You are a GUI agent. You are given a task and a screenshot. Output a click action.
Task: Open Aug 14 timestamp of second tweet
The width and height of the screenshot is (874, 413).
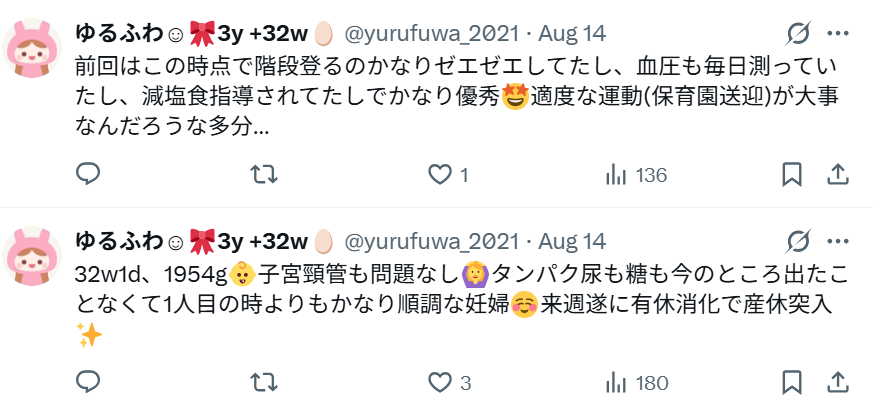pos(571,241)
